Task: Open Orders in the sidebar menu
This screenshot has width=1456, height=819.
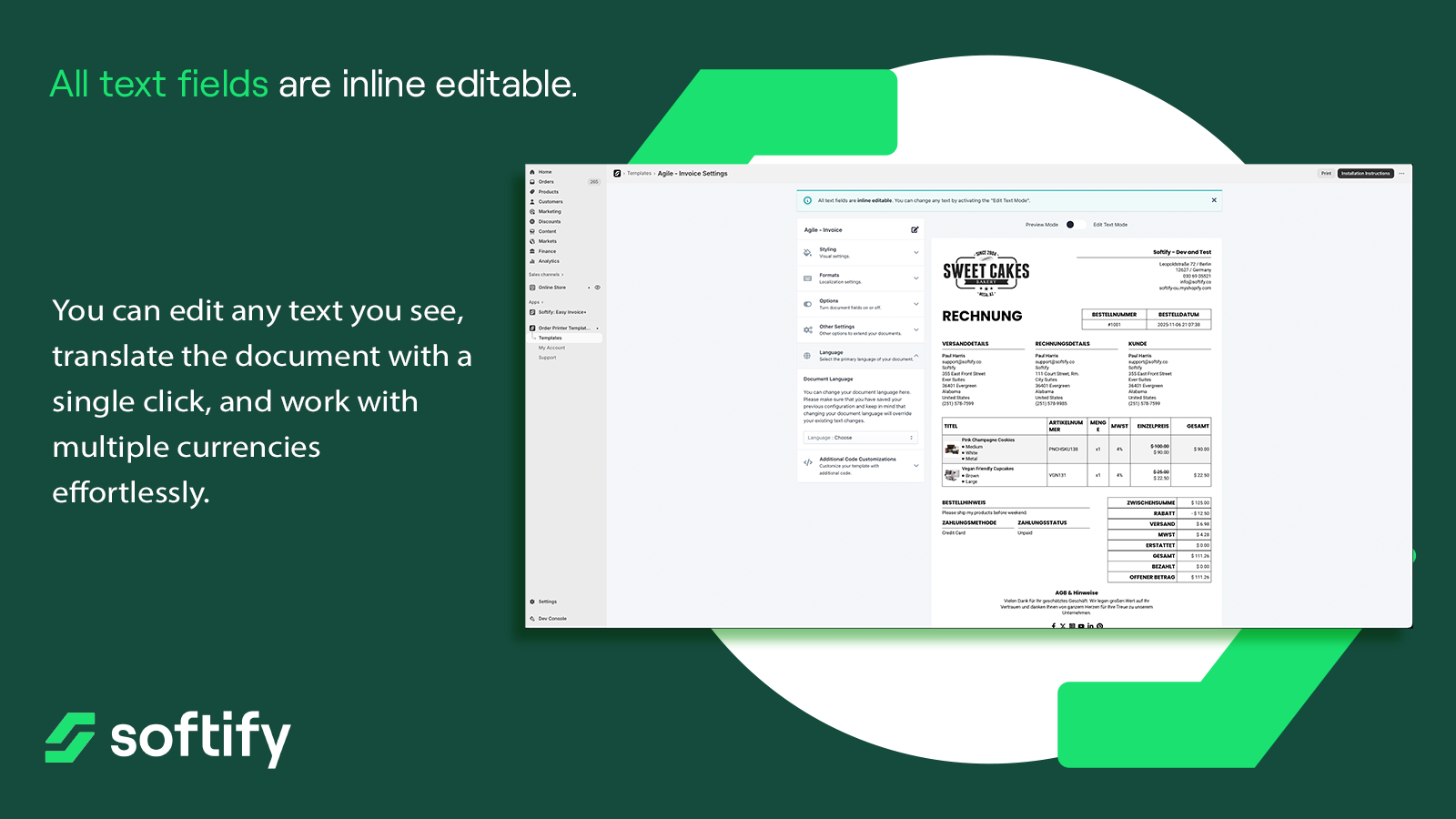Action: (546, 182)
